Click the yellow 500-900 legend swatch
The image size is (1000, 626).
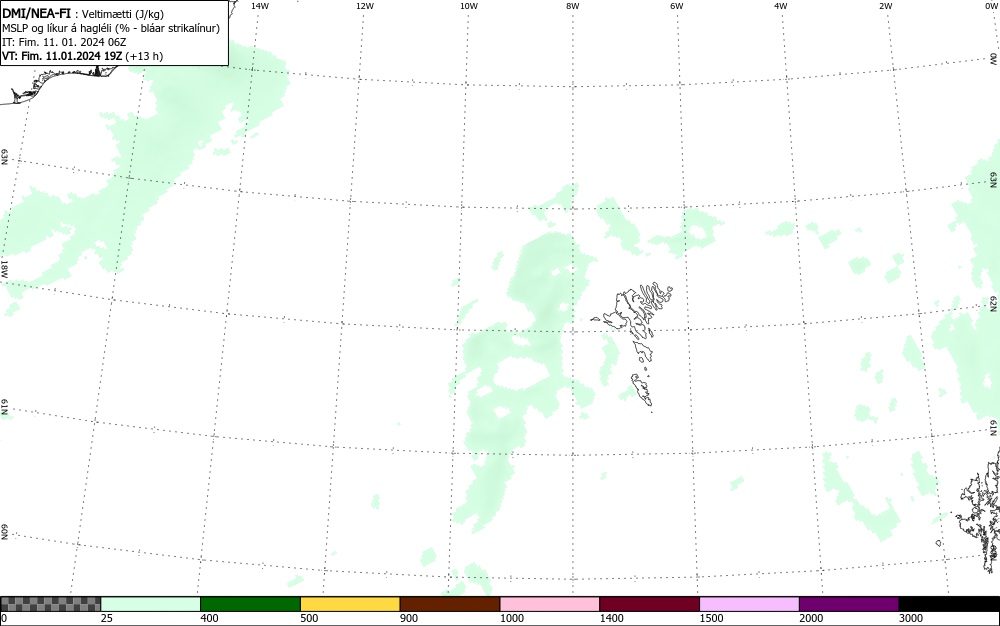(350, 604)
